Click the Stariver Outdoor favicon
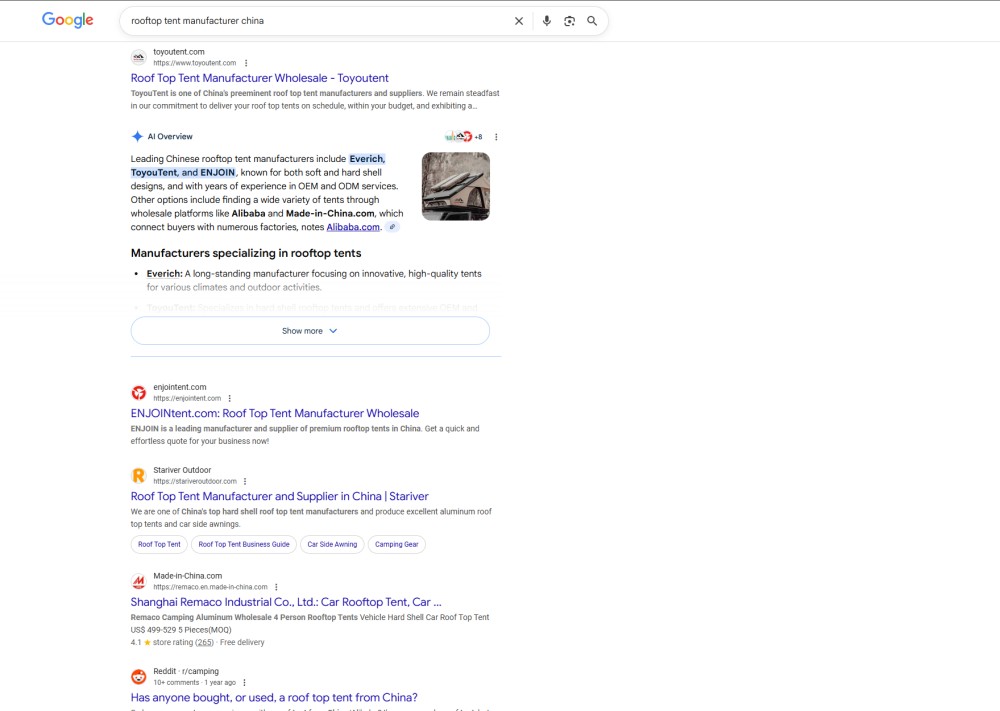The width and height of the screenshot is (1000, 711). click(138, 475)
